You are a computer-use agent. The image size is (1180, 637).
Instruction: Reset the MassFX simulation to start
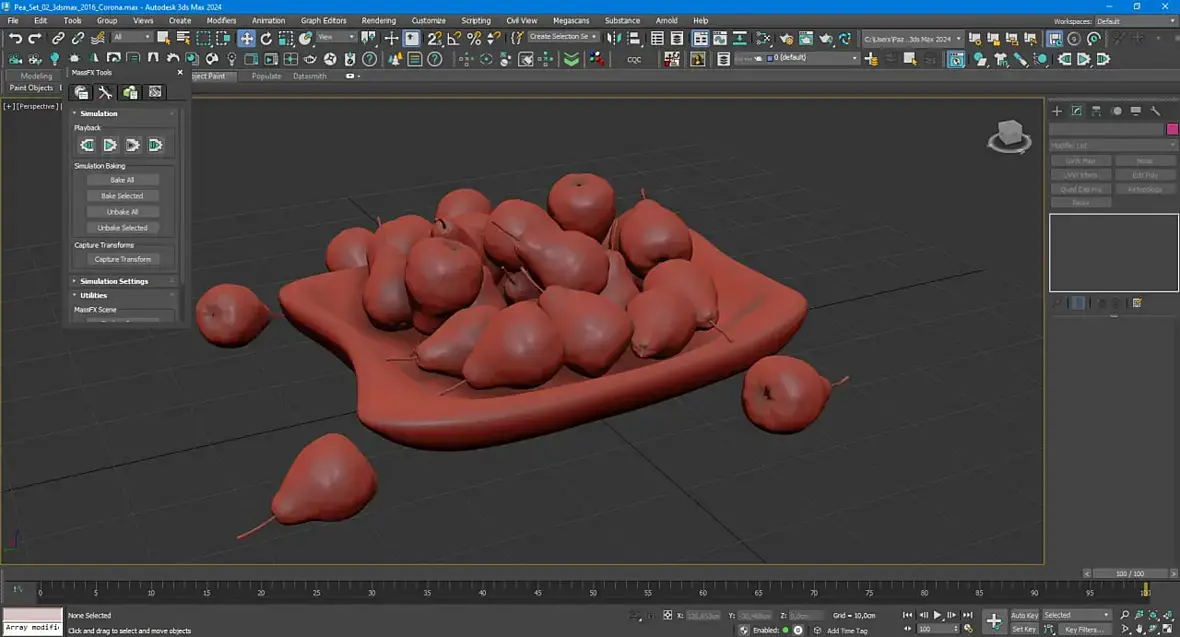point(88,145)
